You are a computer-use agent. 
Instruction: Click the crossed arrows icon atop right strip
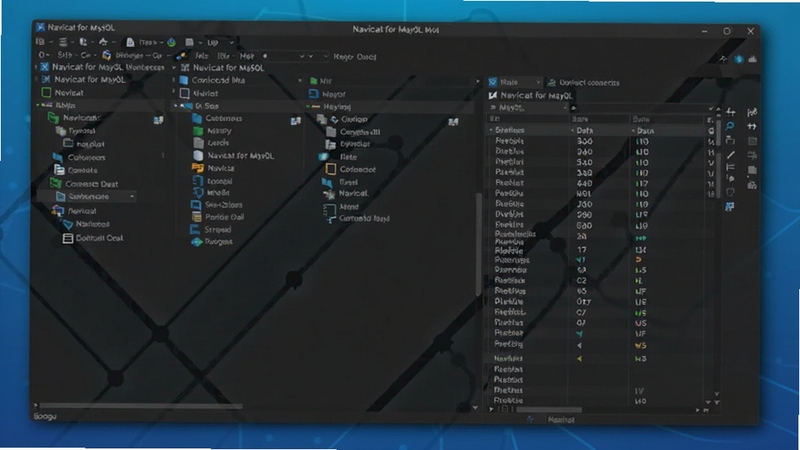coord(730,112)
